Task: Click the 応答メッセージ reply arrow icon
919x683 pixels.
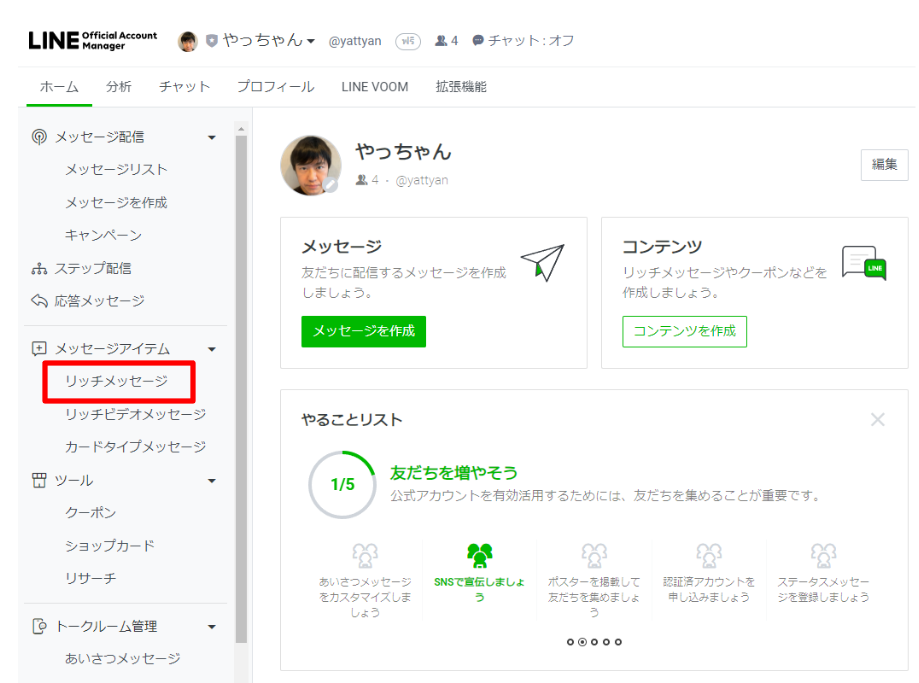Action: 39,301
